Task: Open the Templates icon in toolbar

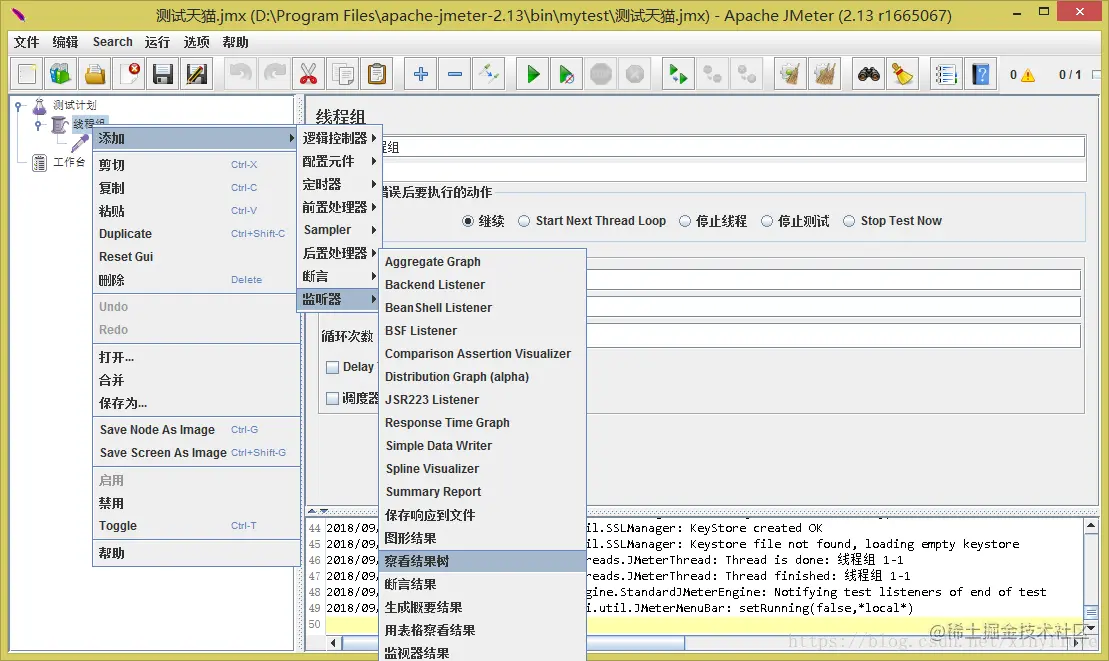Action: click(x=61, y=74)
